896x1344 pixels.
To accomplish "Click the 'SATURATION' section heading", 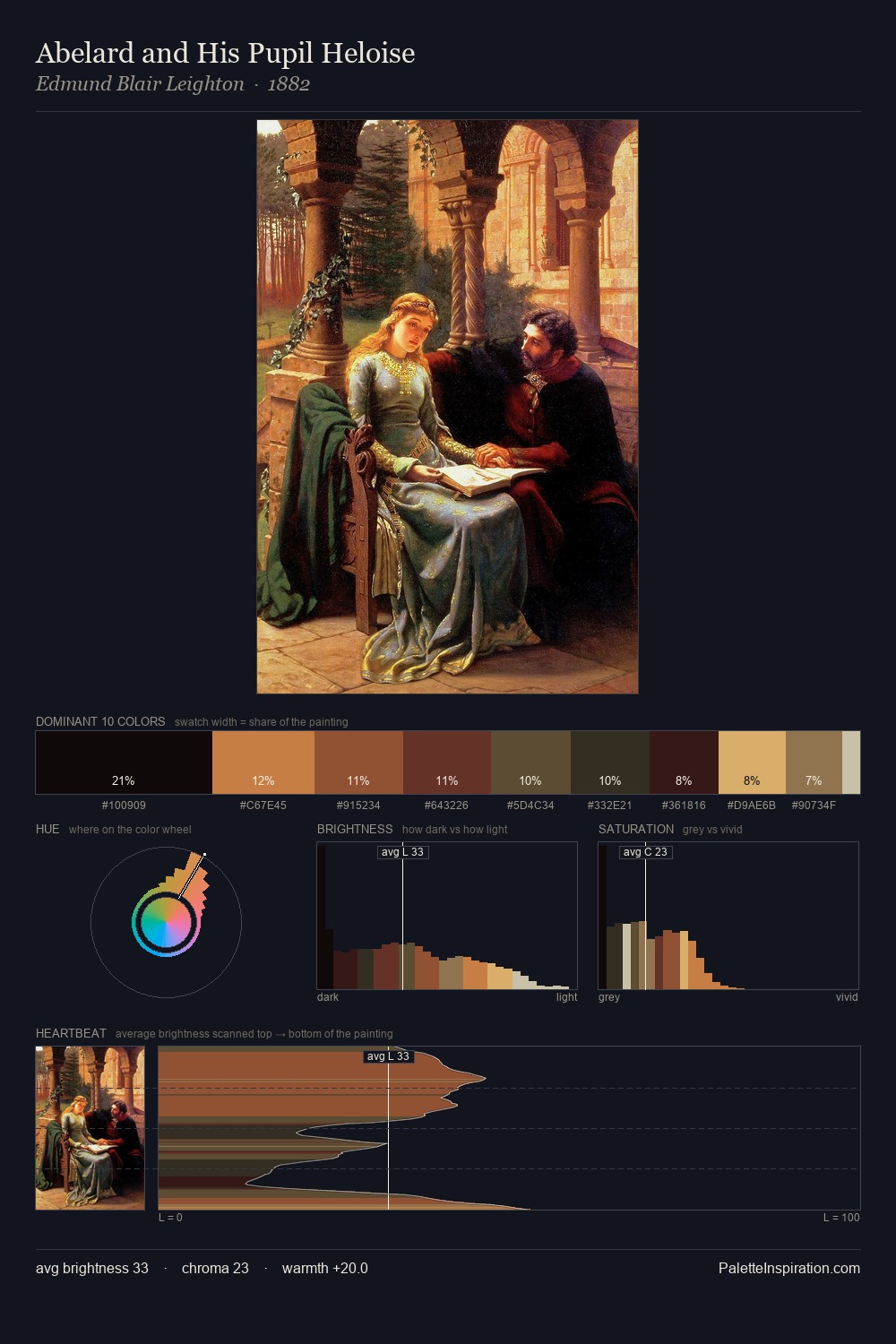I will (636, 829).
